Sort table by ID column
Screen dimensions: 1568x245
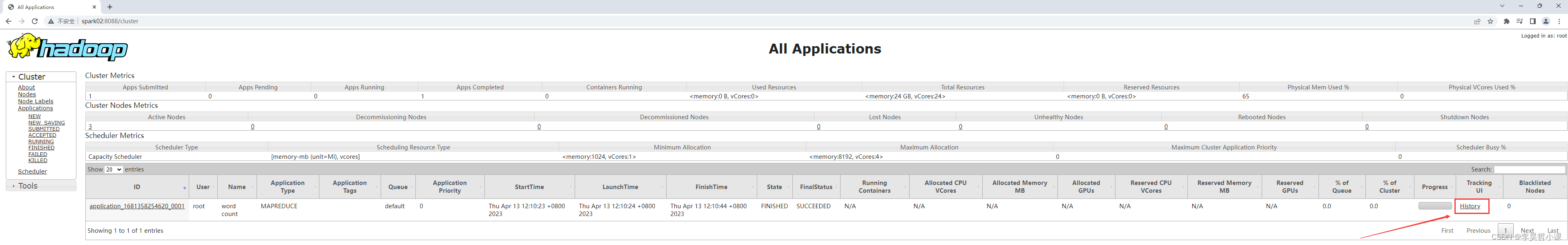tap(137, 187)
